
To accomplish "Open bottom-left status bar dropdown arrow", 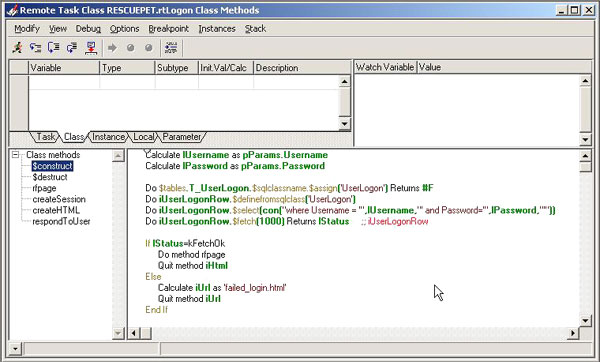I will [x=15, y=349].
